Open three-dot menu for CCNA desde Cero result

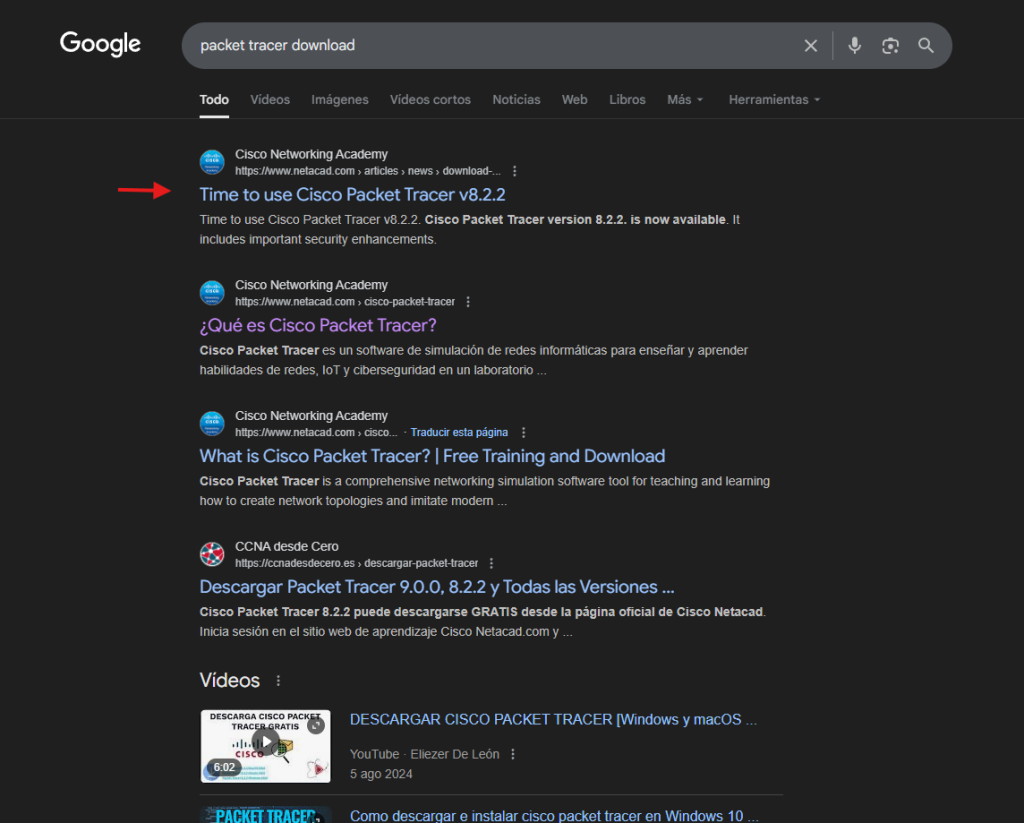coord(491,563)
